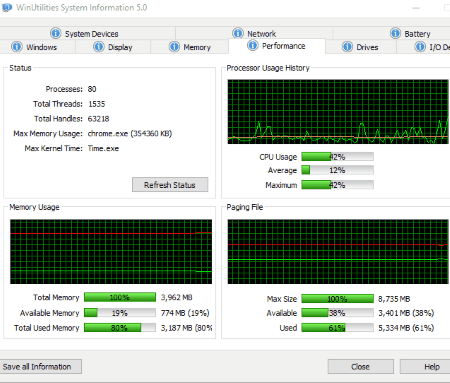
Task: Minimize the System Information window
Action: (x=416, y=8)
